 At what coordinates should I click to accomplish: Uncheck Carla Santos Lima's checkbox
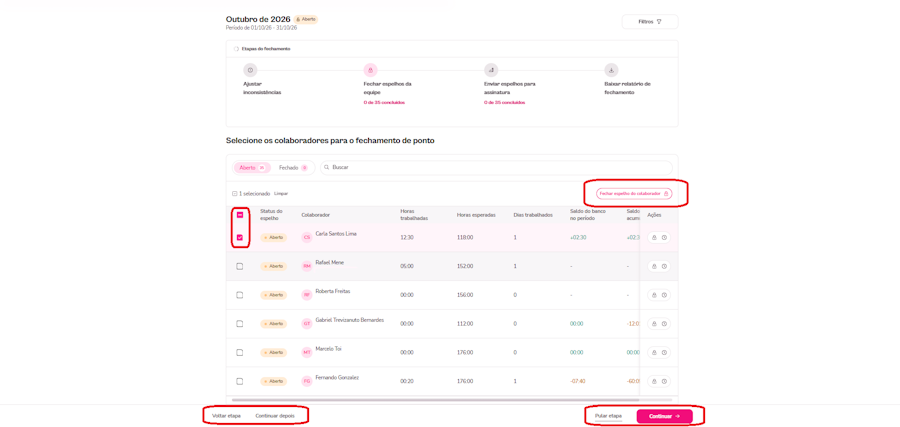(240, 238)
